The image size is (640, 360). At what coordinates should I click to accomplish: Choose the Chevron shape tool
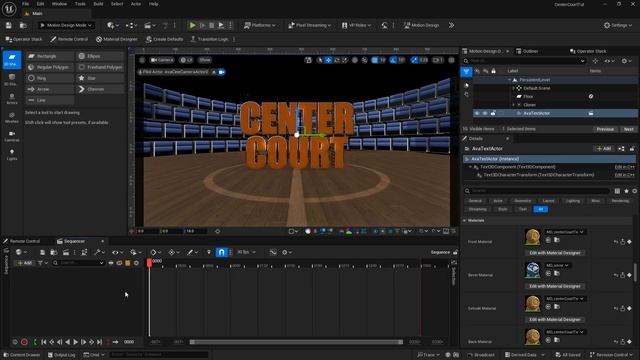[x=100, y=89]
